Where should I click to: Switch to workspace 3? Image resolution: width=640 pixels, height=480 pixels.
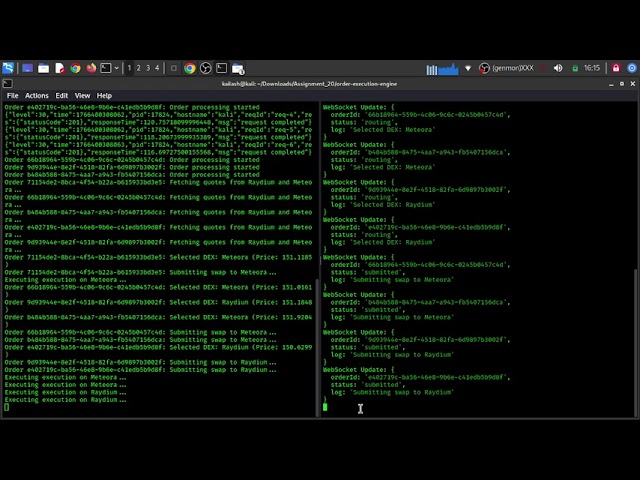tap(148, 68)
